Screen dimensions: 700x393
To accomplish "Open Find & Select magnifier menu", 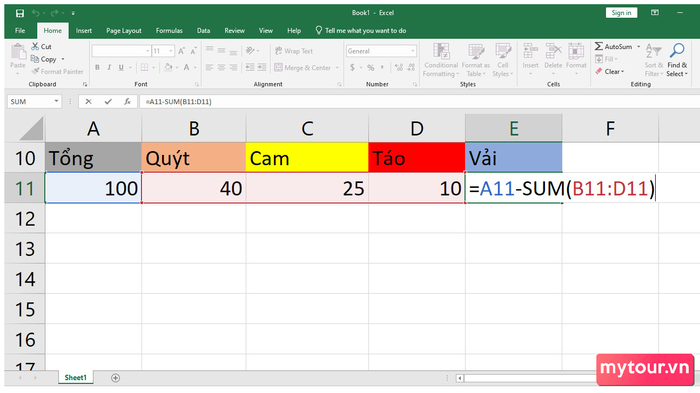I will [677, 60].
